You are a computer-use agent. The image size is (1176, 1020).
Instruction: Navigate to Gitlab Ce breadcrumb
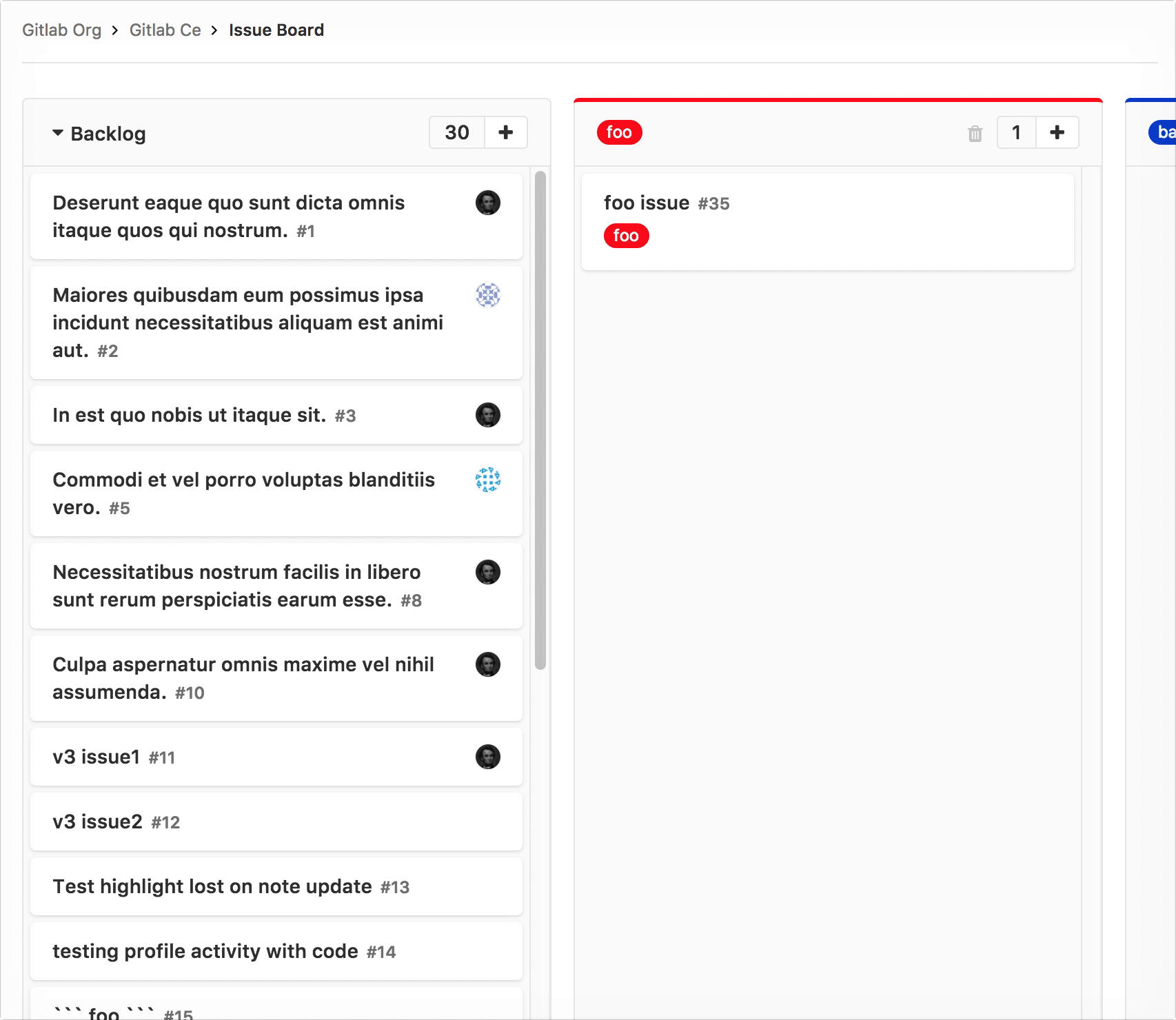pyautogui.click(x=165, y=30)
